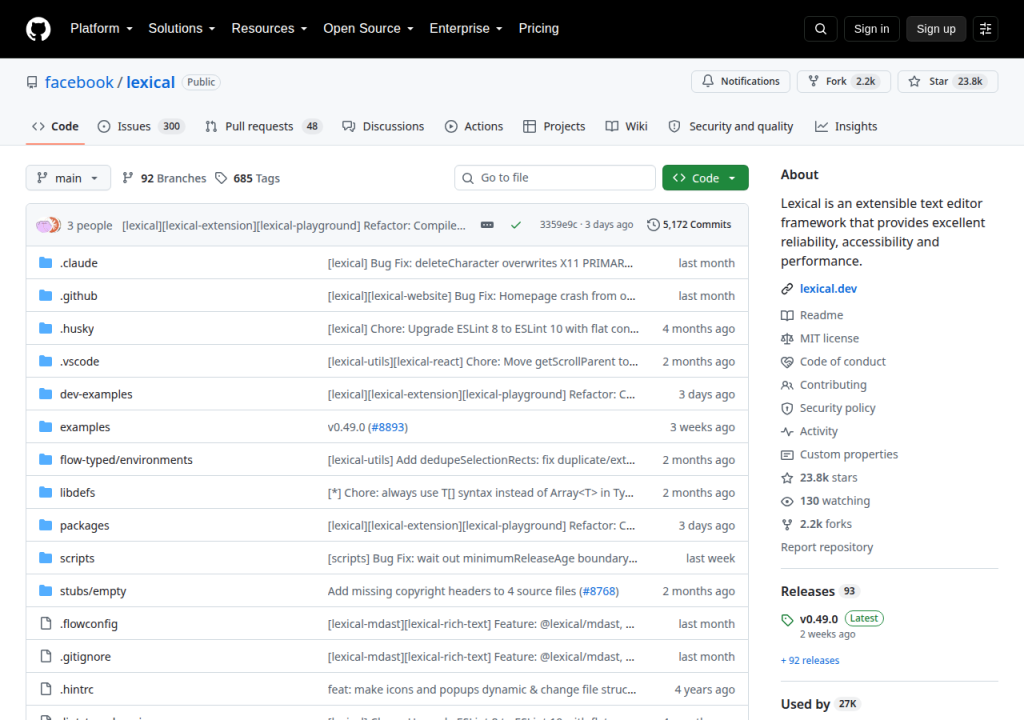Screen dimensions: 1024x720
Task: Expand the Resources navigation dropdown
Action: coord(269,29)
